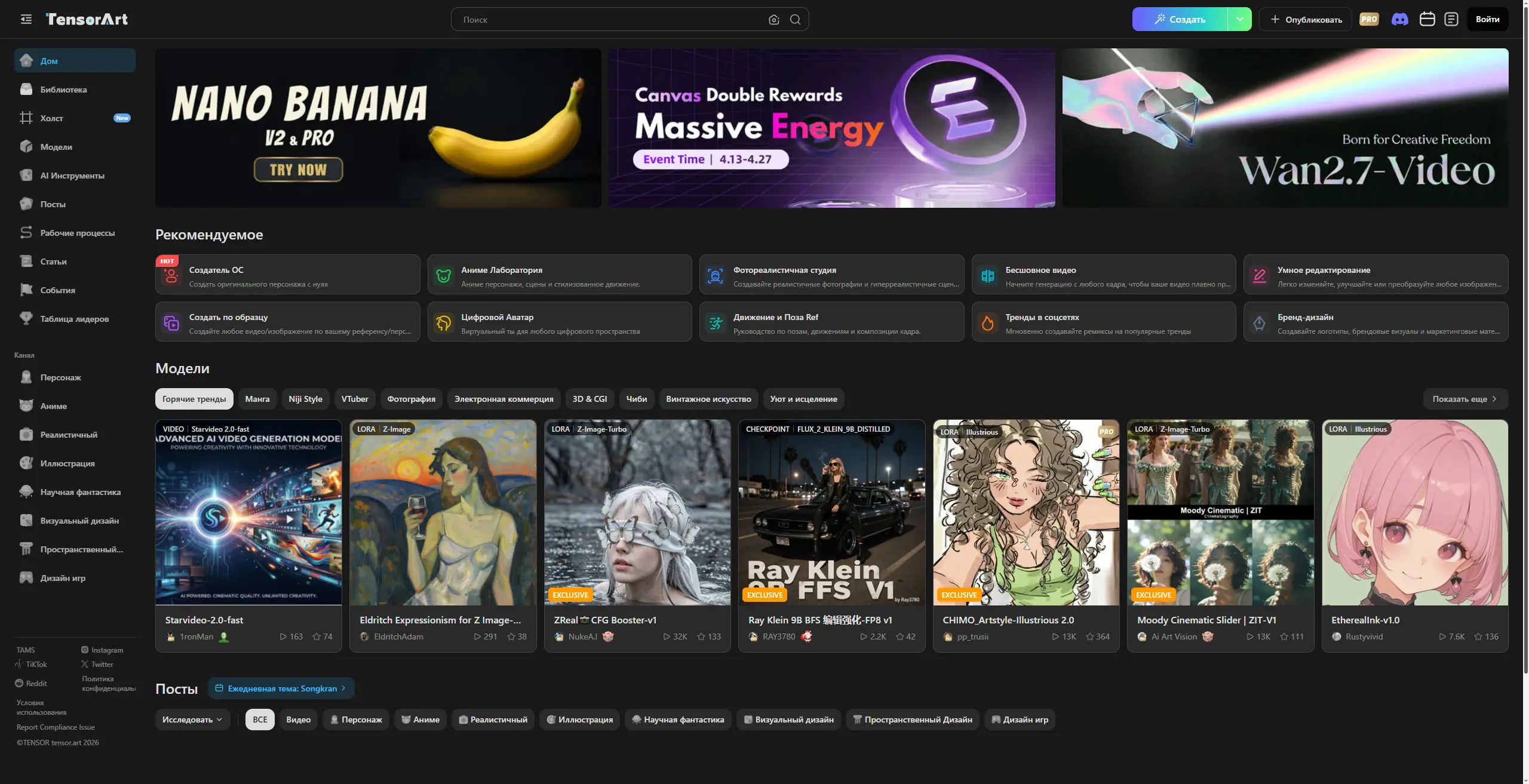The width and height of the screenshot is (1529, 784).
Task: Switch to the Niji Style tab
Action: [305, 399]
